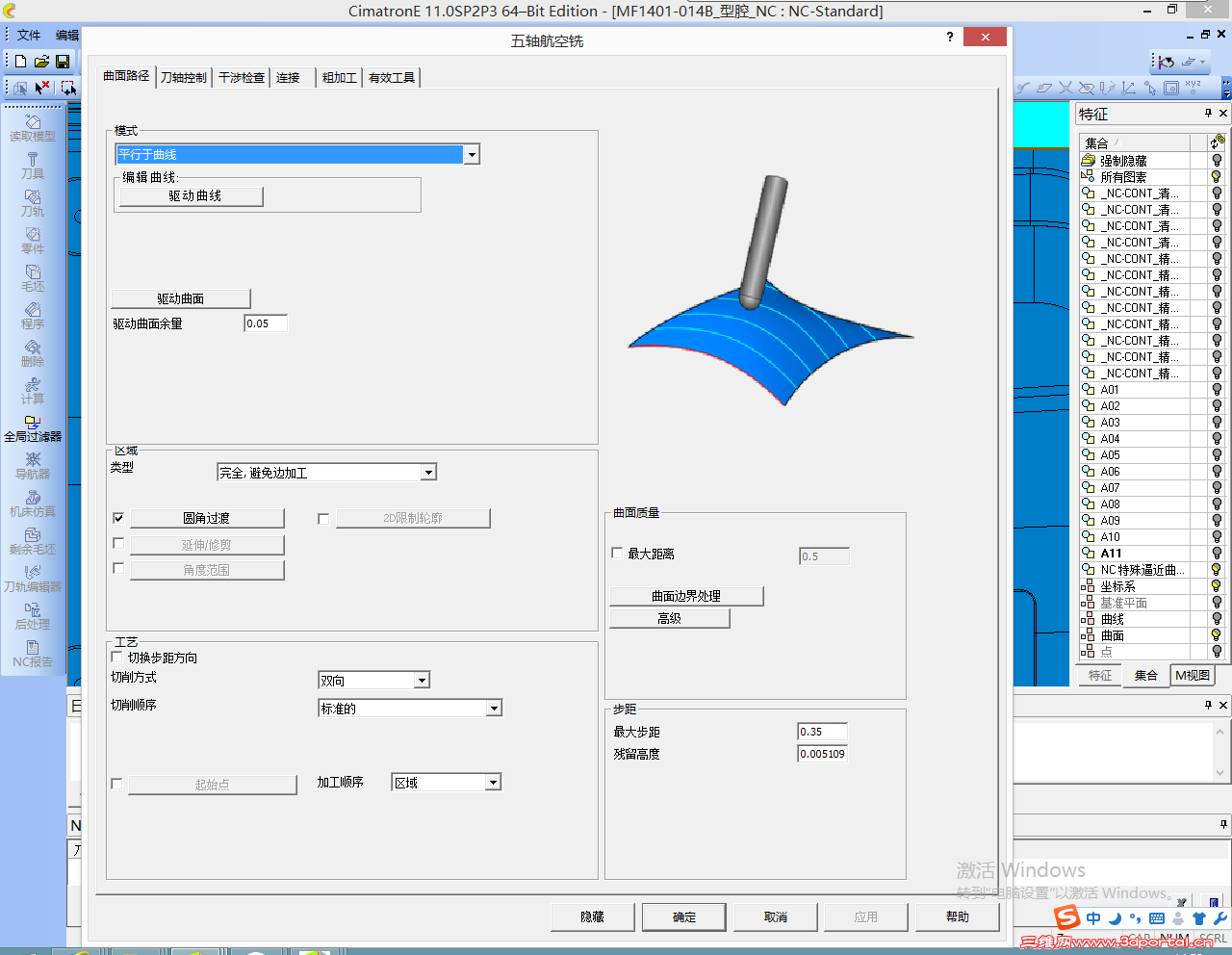The height and width of the screenshot is (955, 1232).
Task: Click the 剩余毛坯 sidebar icon
Action: [x=33, y=542]
